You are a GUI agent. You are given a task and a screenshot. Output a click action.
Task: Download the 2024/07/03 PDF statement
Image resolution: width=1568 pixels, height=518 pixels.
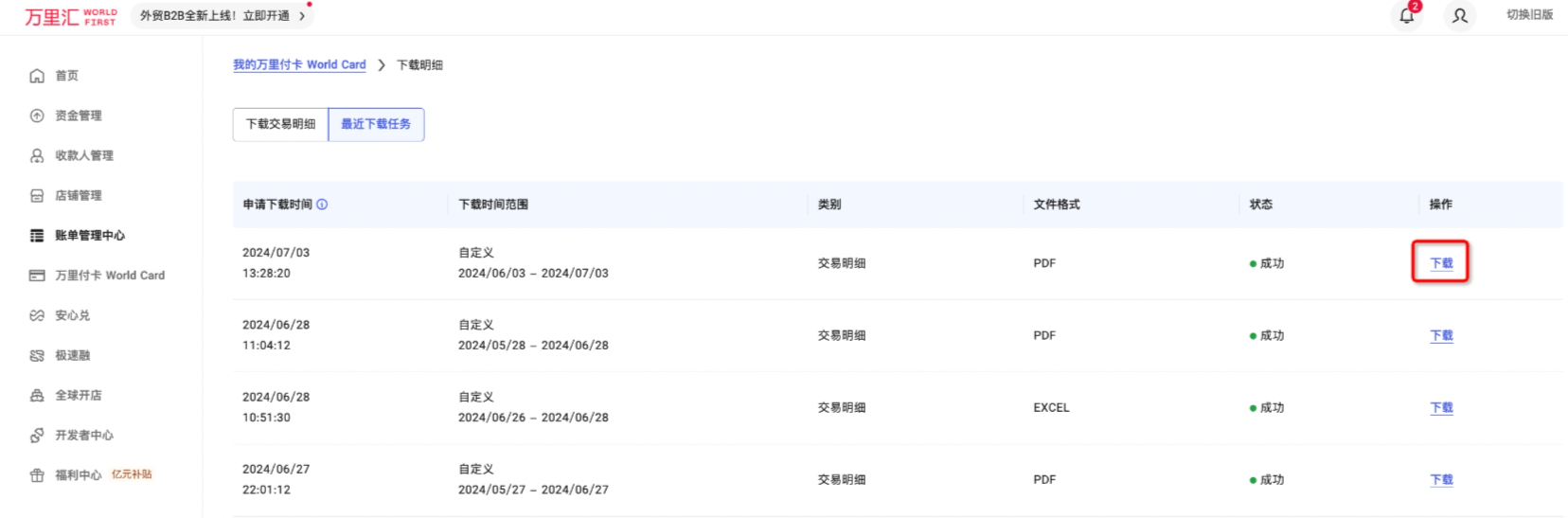tap(1440, 263)
